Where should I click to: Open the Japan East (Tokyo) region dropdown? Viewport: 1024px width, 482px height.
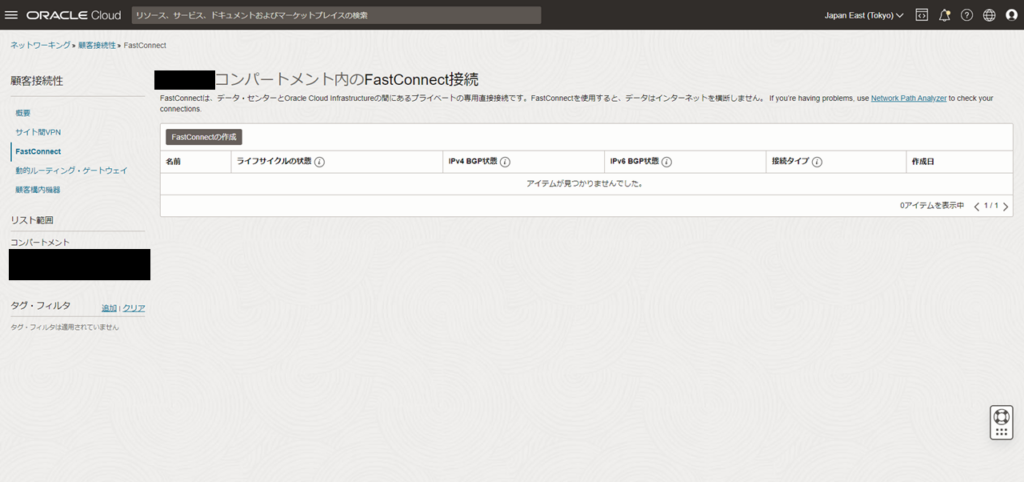(864, 15)
